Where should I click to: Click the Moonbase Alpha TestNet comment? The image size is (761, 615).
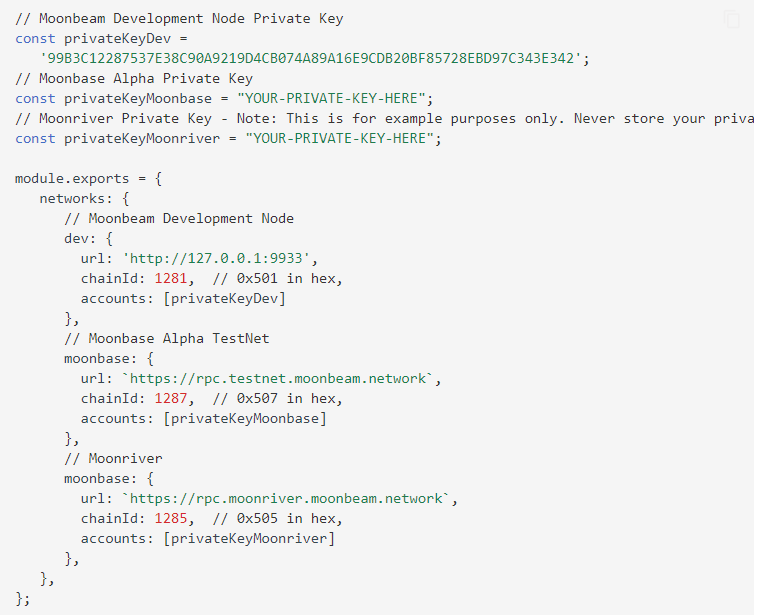[x=166, y=338]
